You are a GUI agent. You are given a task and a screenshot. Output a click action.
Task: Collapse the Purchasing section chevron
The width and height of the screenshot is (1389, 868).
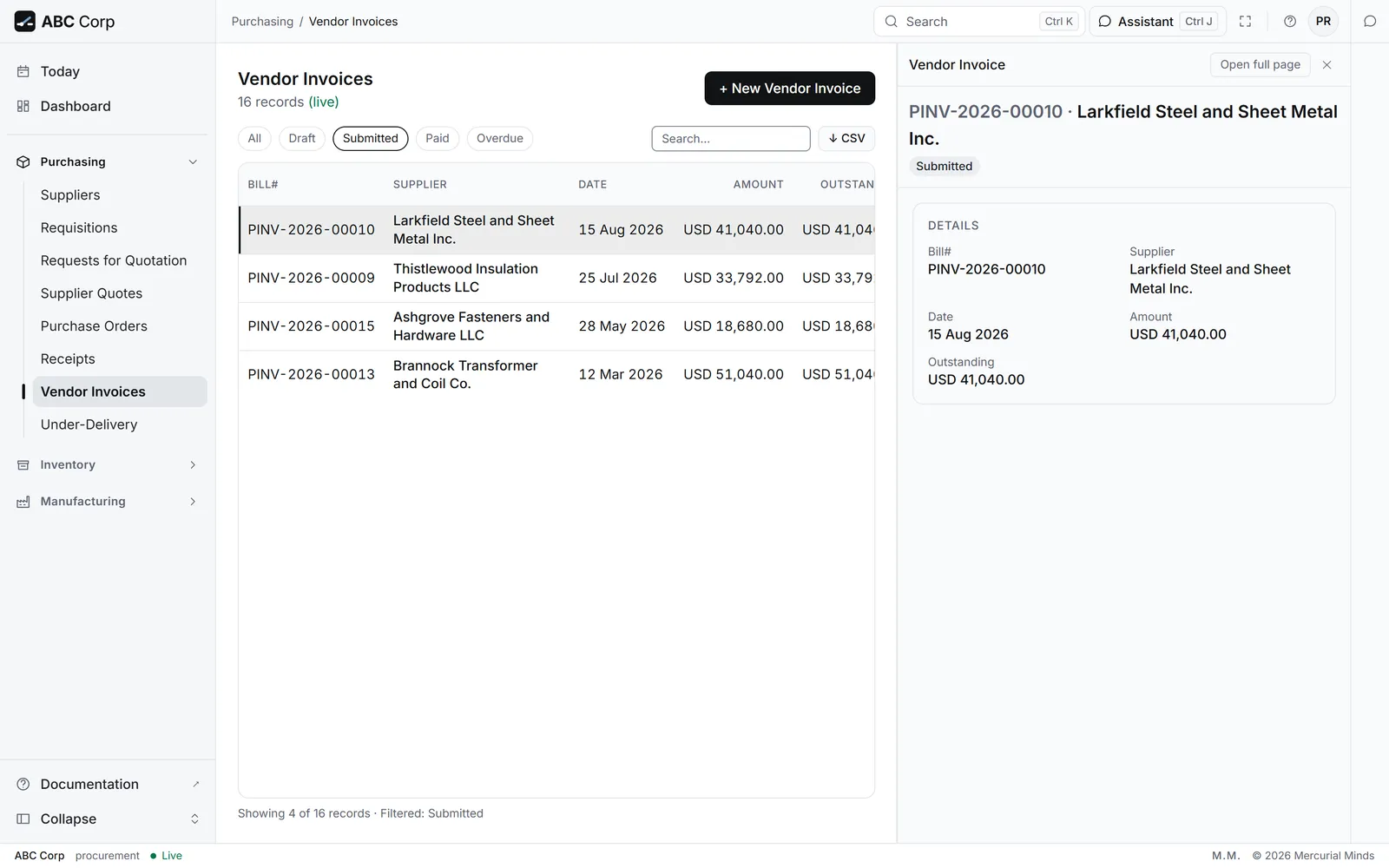193,162
